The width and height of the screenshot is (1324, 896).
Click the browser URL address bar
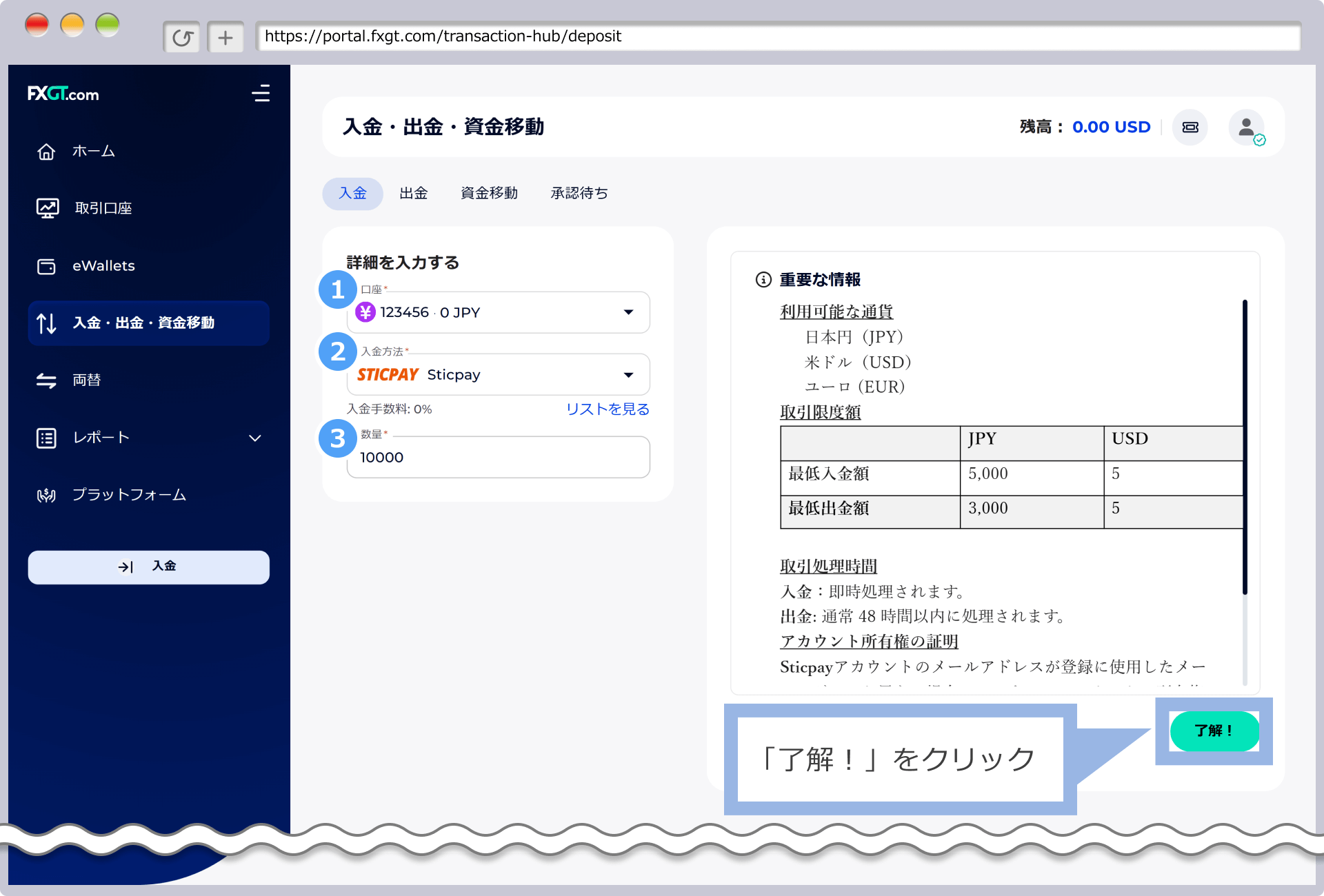click(x=778, y=37)
